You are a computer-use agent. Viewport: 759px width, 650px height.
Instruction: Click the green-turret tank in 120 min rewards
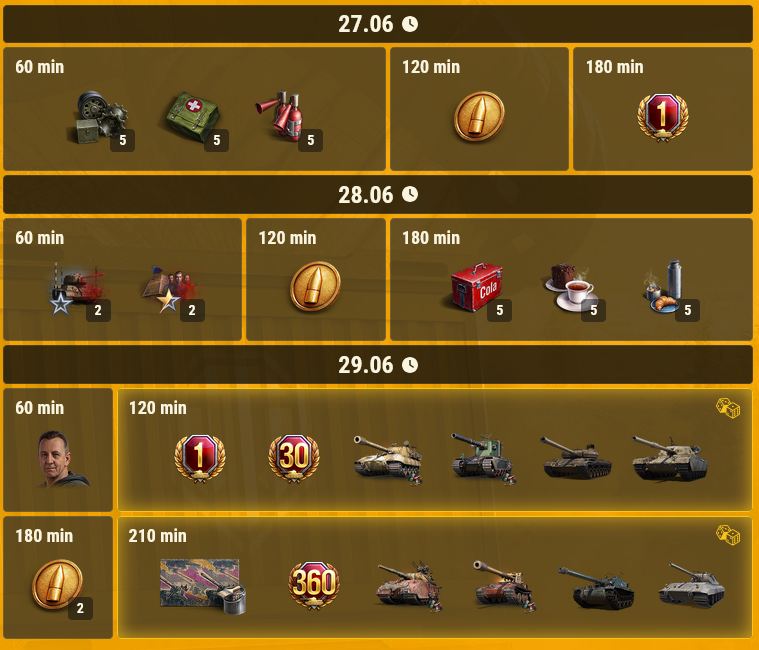pyautogui.click(x=483, y=458)
